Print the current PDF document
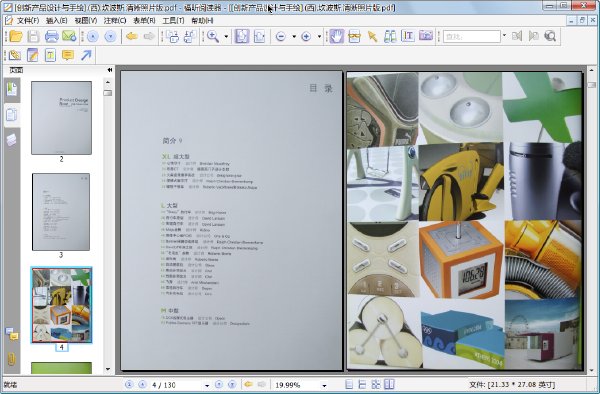This screenshot has height=394, width=600. pyautogui.click(x=51, y=36)
